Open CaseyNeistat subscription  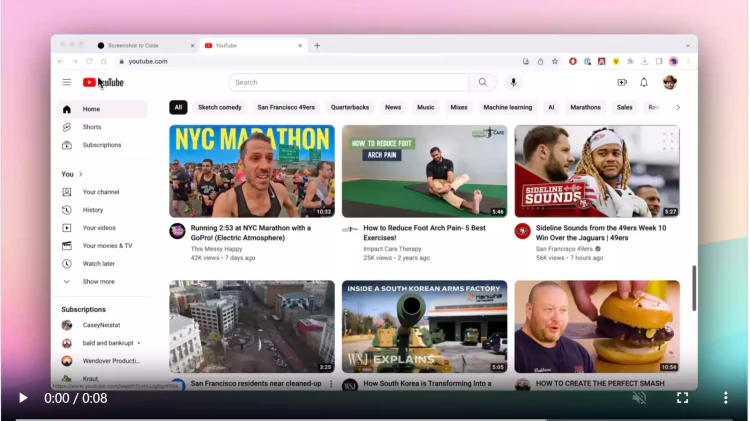(102, 325)
